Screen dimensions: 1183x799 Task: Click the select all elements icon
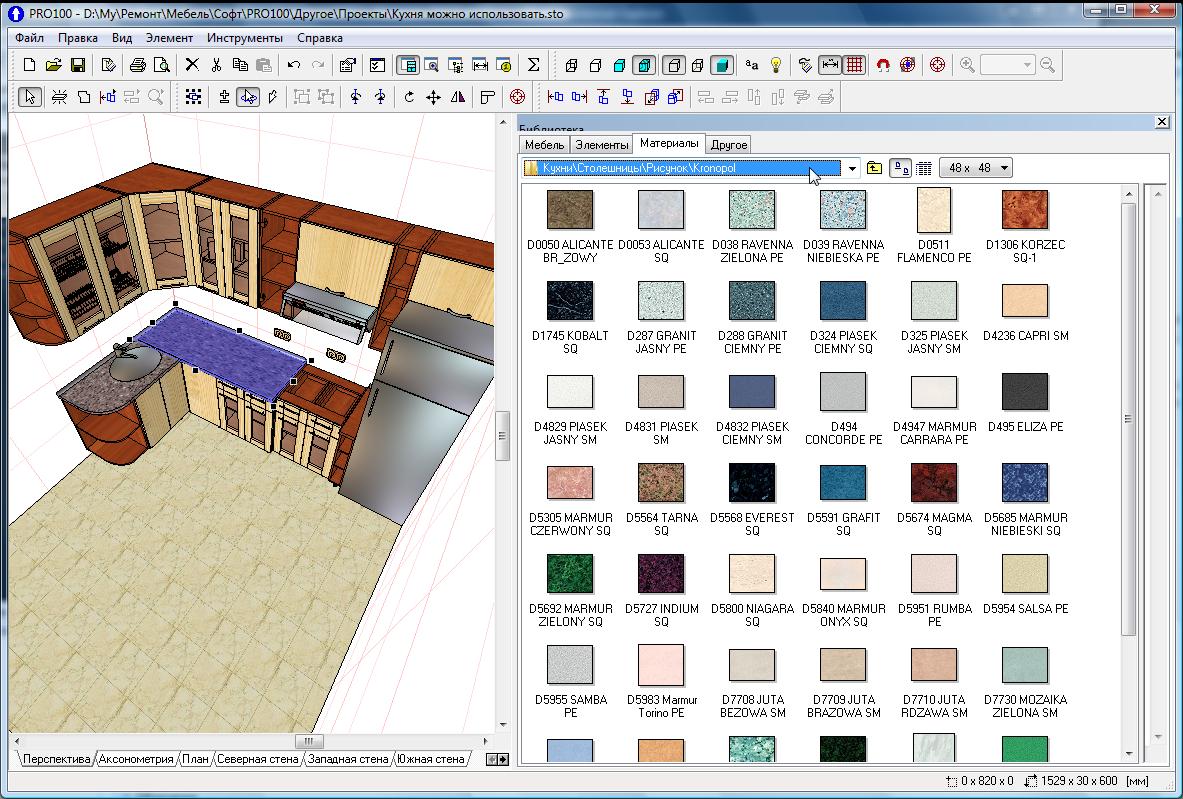[x=193, y=97]
